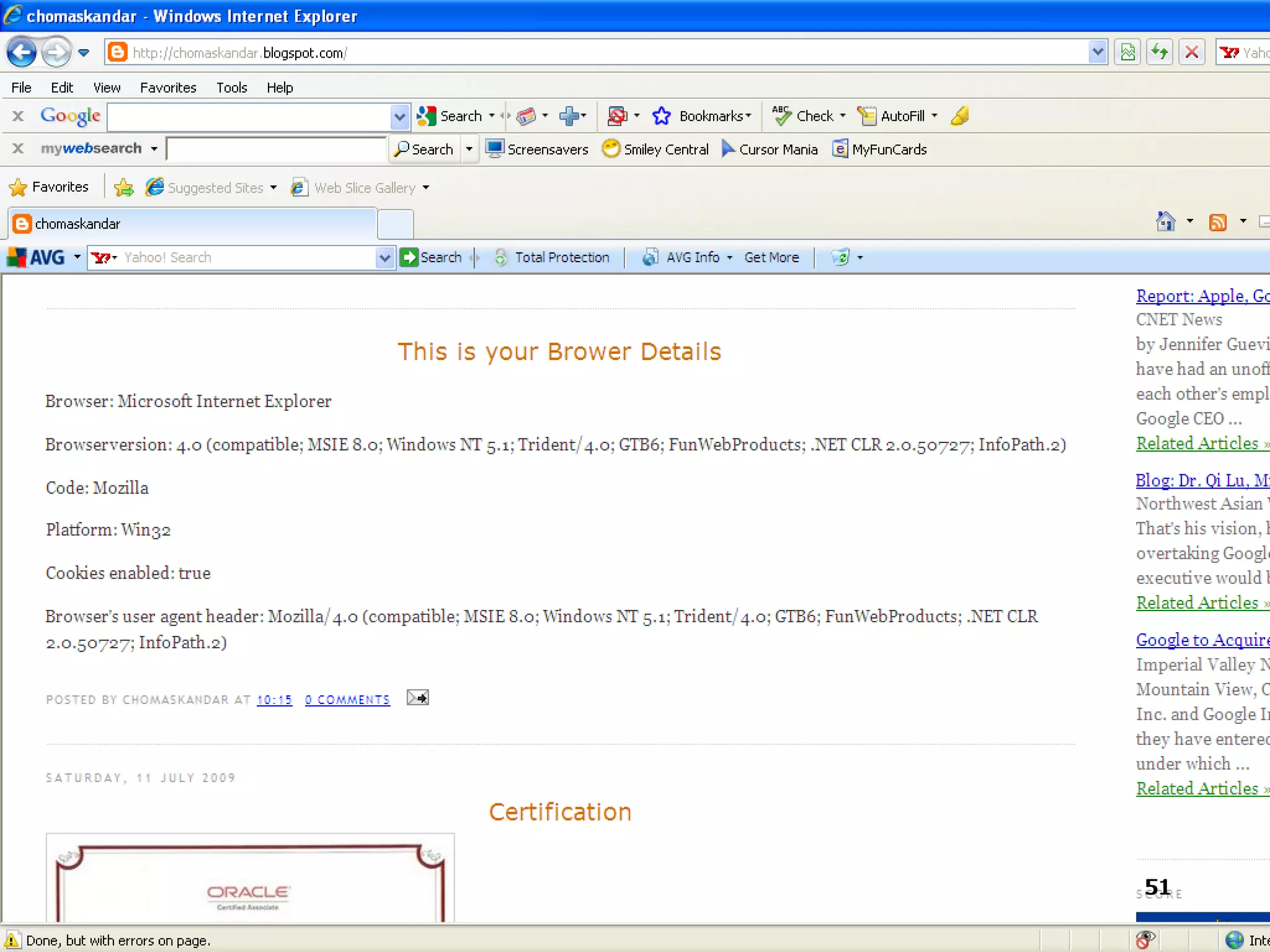Image resolution: width=1270 pixels, height=952 pixels.
Task: Click the Home page icon
Action: 1165,221
